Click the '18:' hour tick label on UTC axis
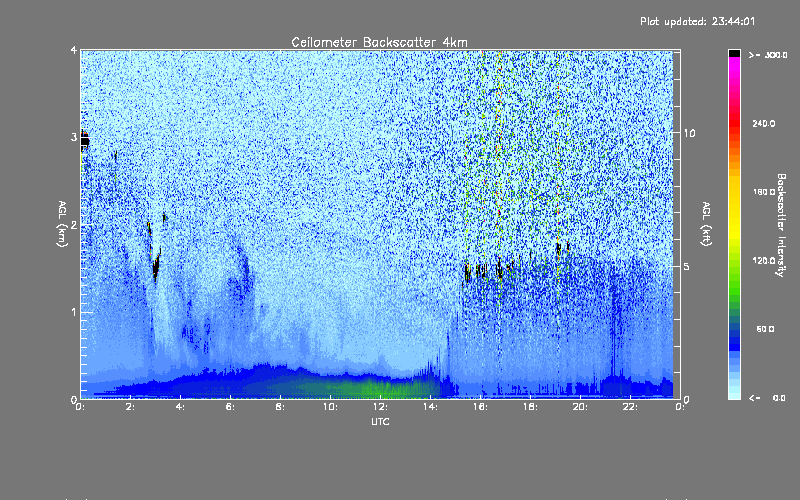 pos(531,407)
